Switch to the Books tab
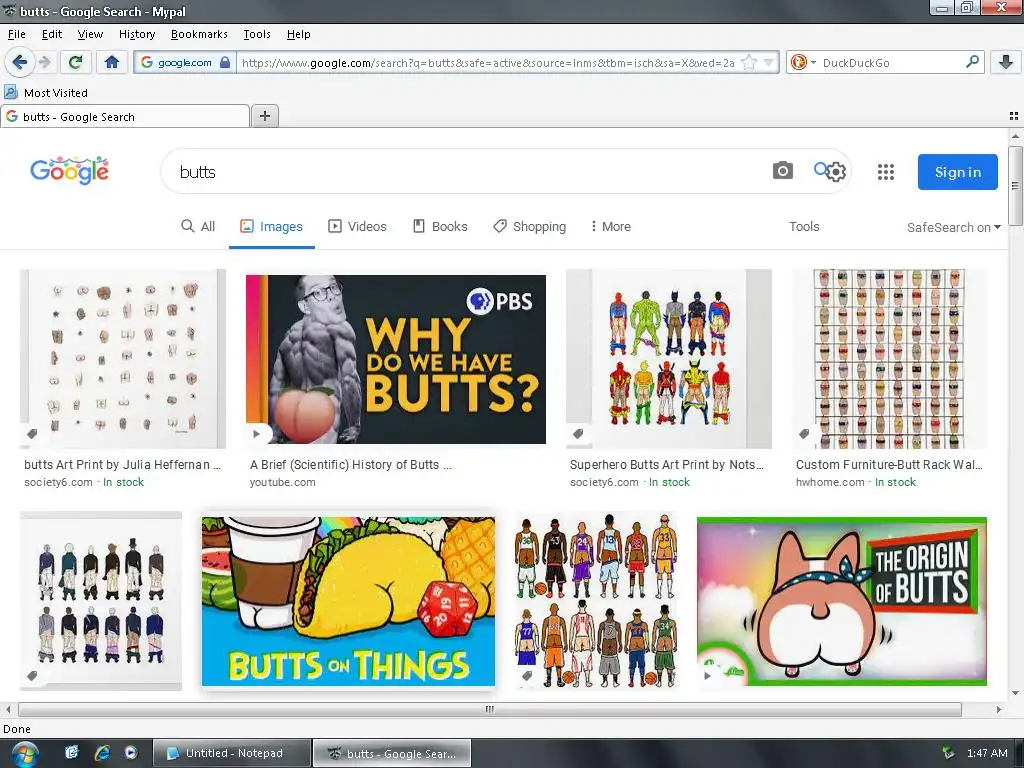 (440, 226)
